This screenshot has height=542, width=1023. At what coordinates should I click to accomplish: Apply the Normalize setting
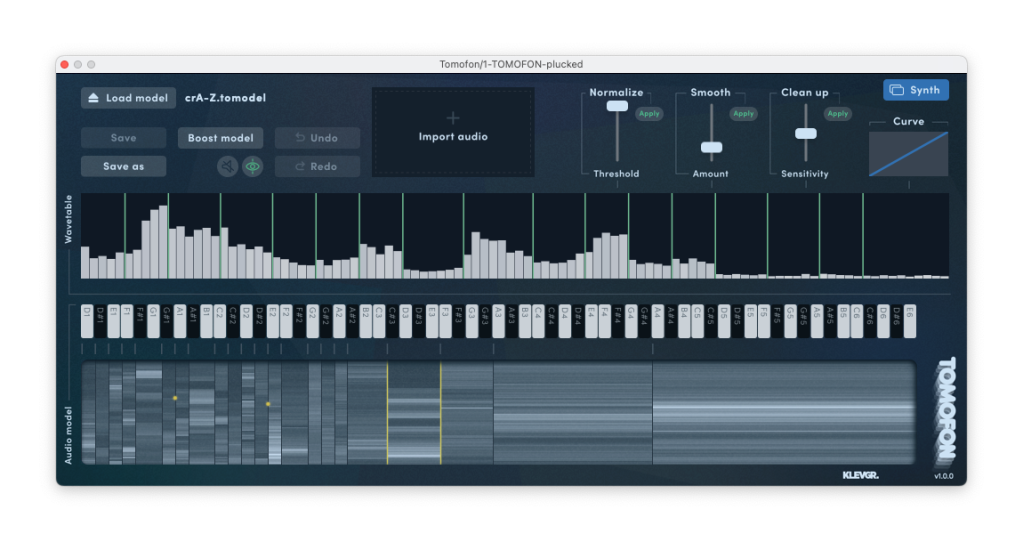click(649, 114)
